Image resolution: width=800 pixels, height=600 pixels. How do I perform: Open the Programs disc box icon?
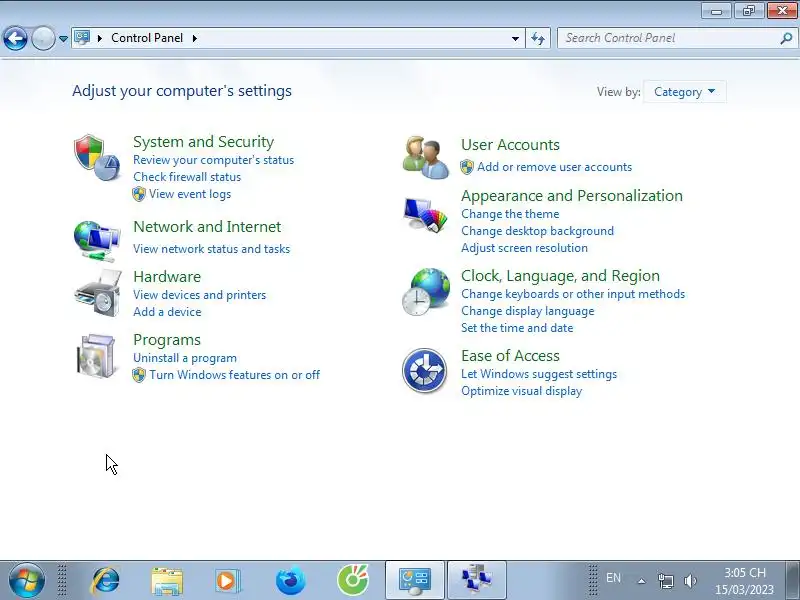tap(96, 356)
